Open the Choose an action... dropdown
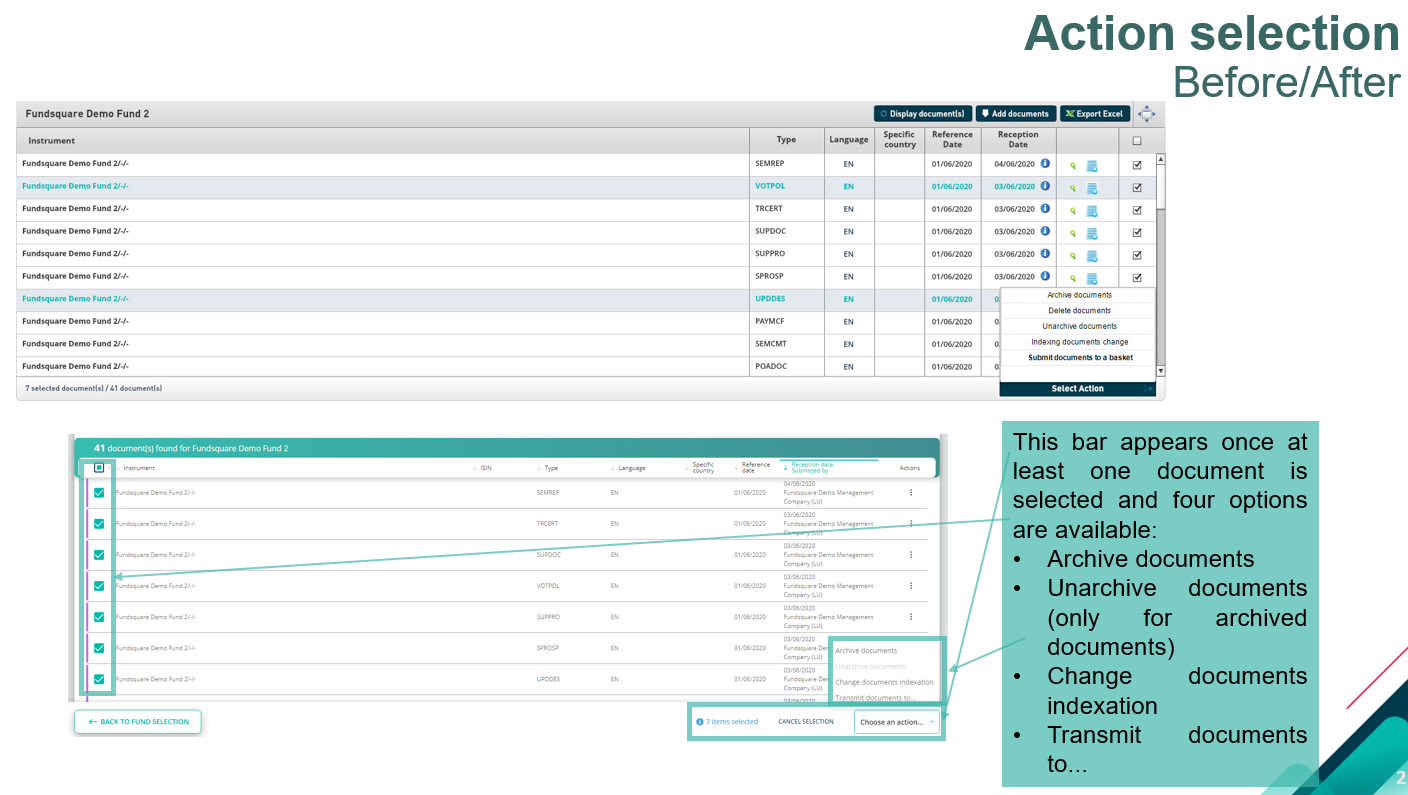 tap(897, 722)
